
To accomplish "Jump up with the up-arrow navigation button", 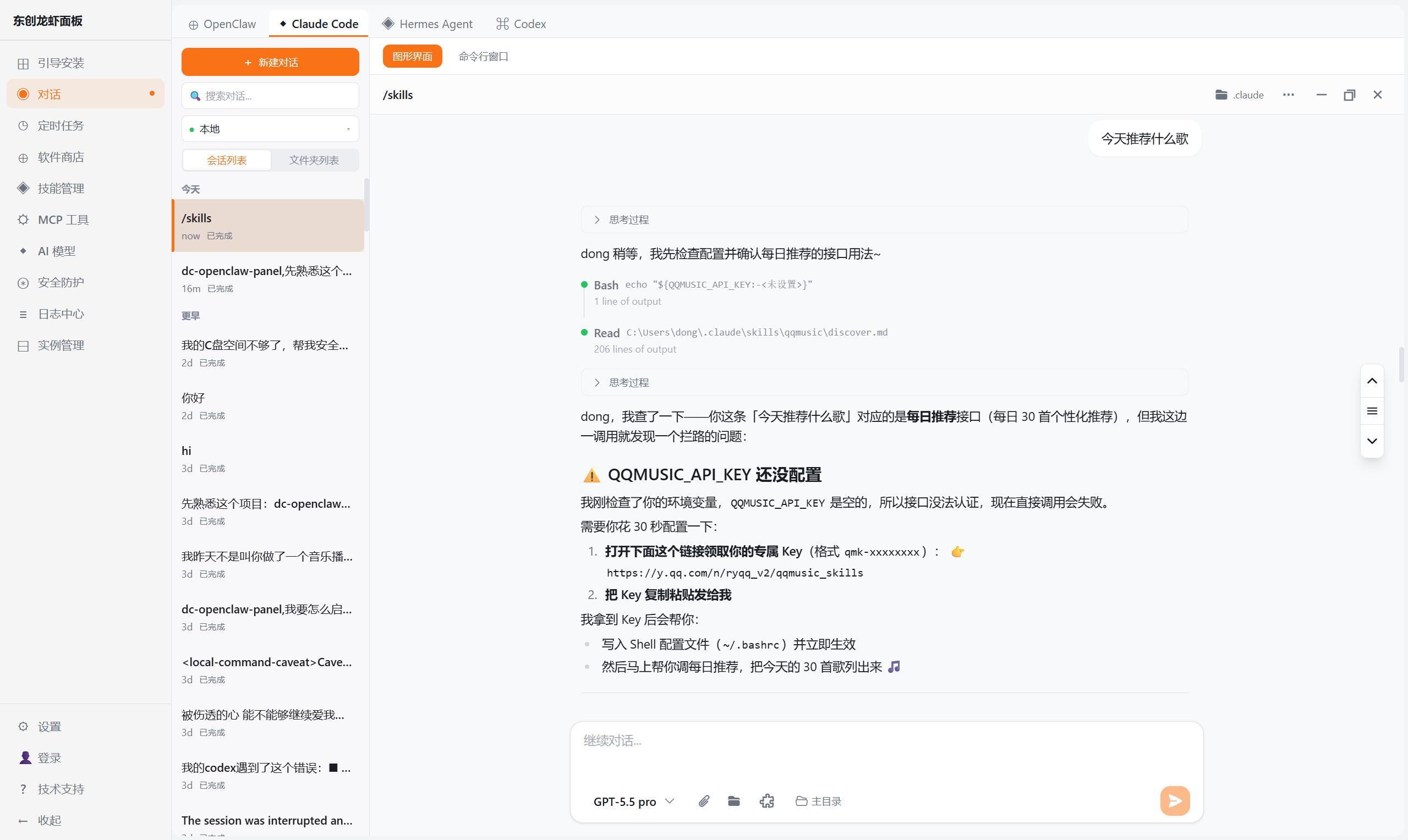I will tap(1372, 381).
